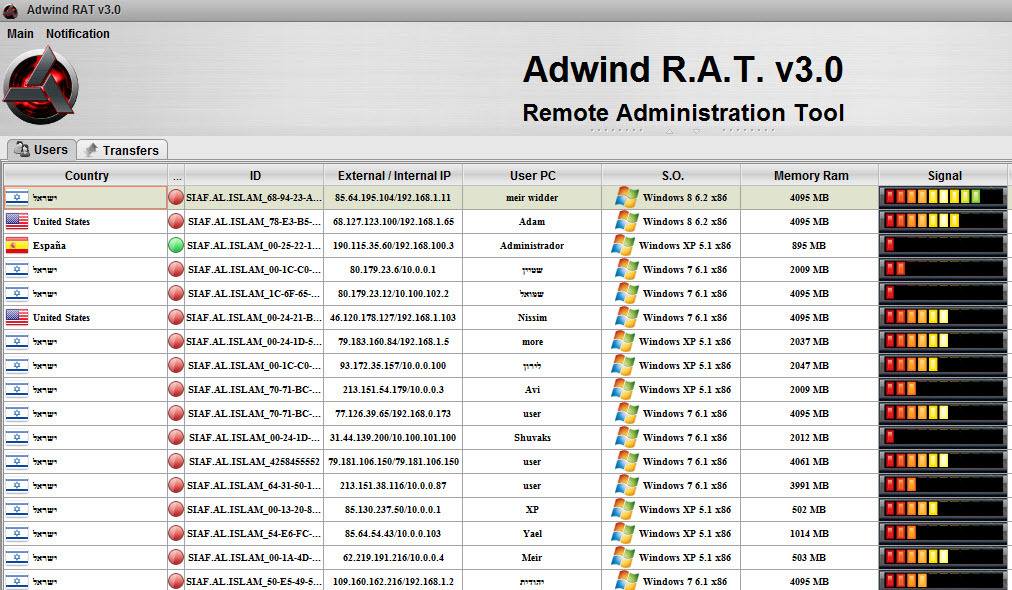Image resolution: width=1012 pixels, height=590 pixels.
Task: Sort by the Country column header
Action: tap(86, 176)
